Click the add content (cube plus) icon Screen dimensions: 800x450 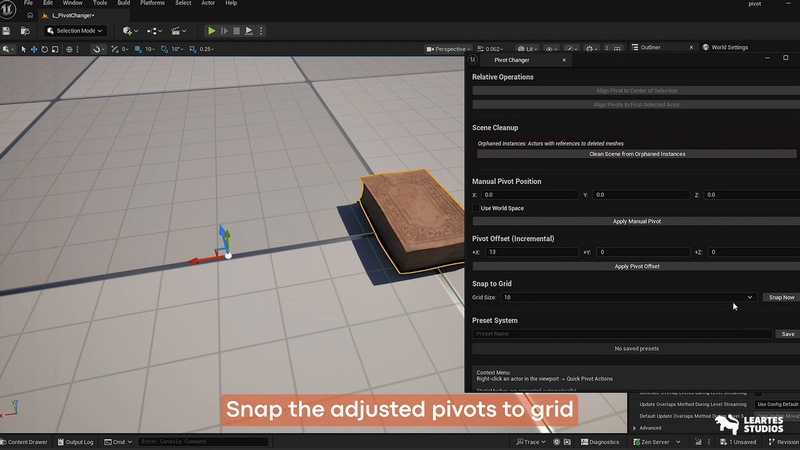(x=129, y=31)
